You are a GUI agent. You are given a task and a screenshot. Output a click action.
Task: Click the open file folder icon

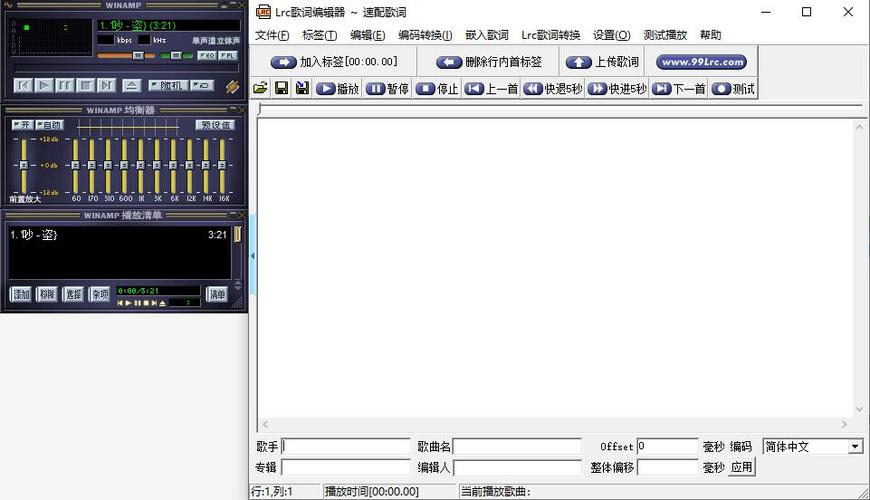[x=260, y=88]
